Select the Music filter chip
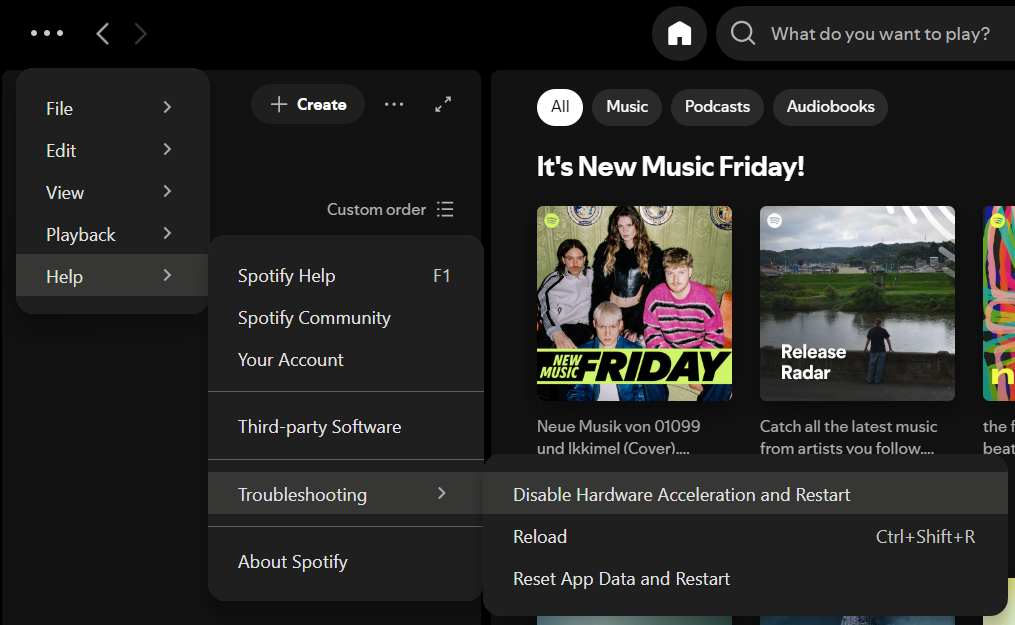 (x=627, y=107)
